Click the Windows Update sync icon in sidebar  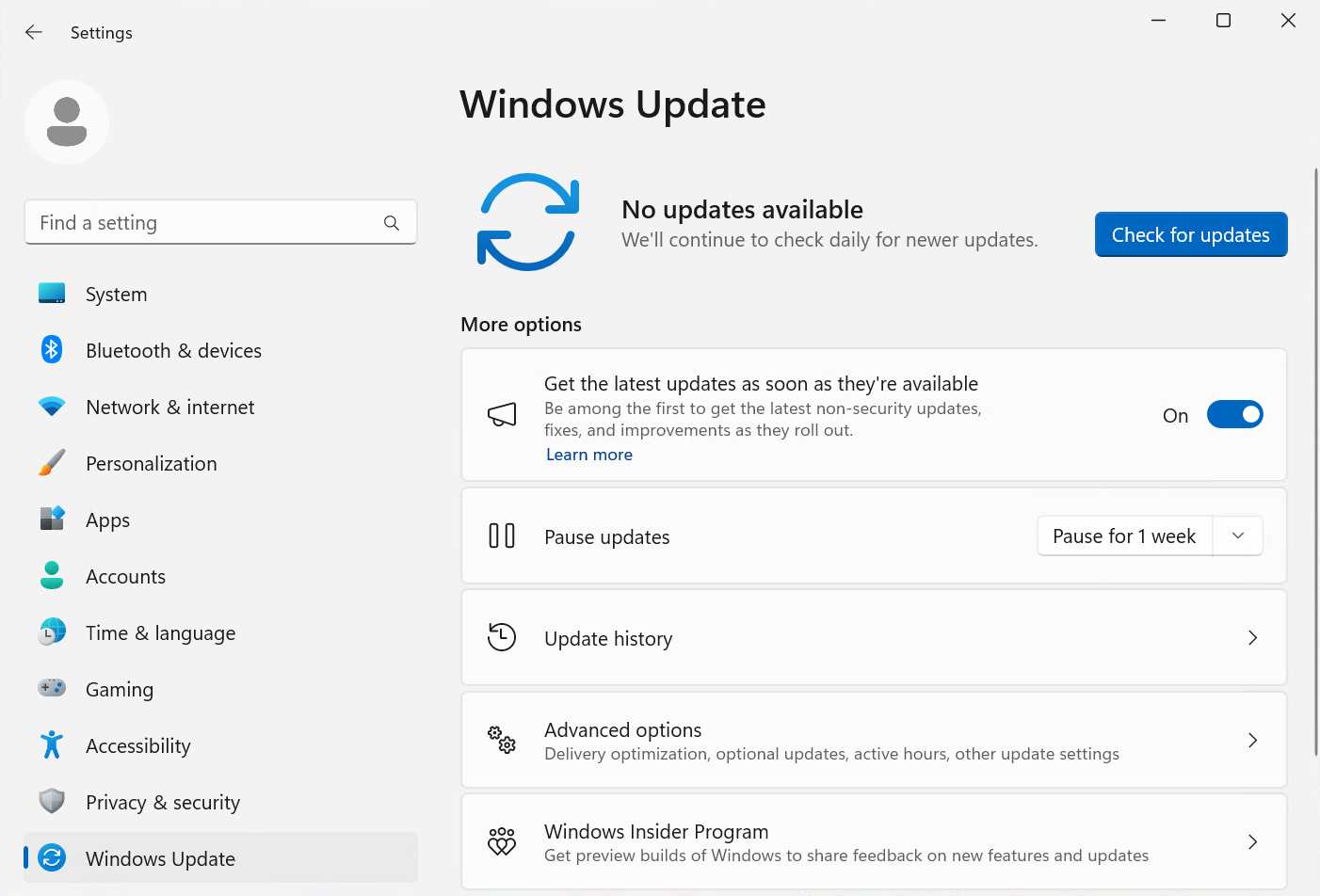[x=51, y=857]
